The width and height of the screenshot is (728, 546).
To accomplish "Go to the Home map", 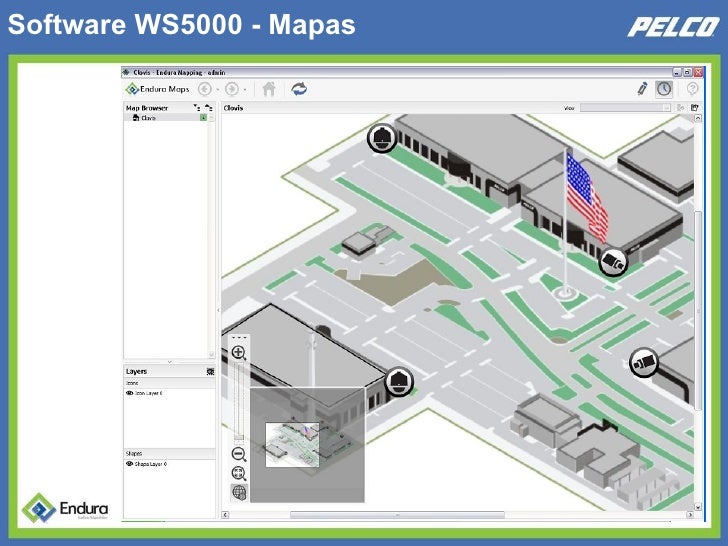I will click(269, 89).
